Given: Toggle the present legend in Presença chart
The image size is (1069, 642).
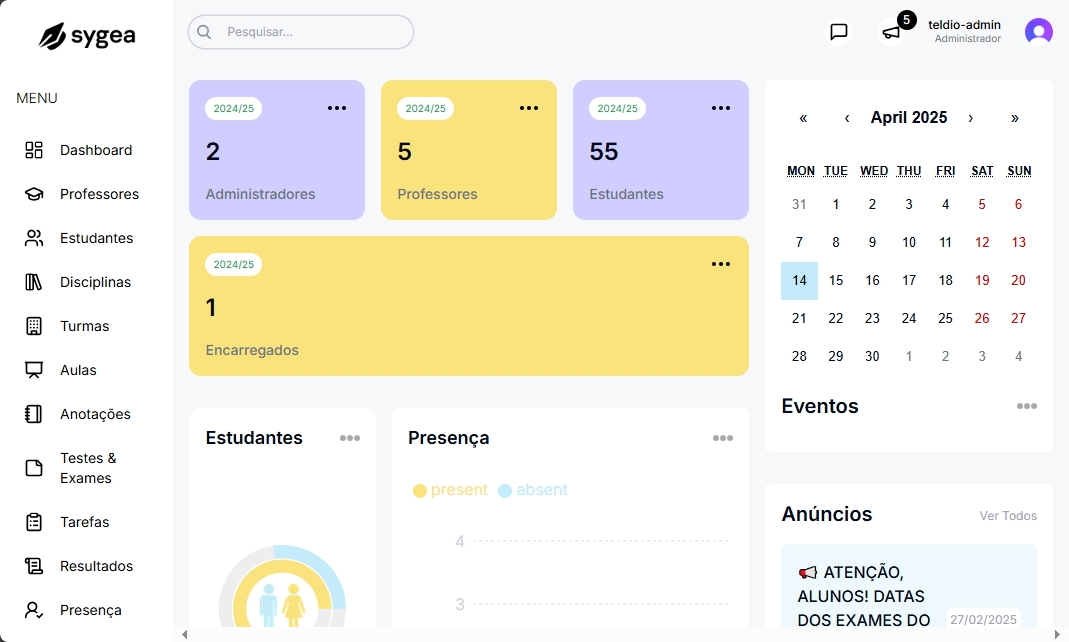Looking at the screenshot, I should point(450,490).
